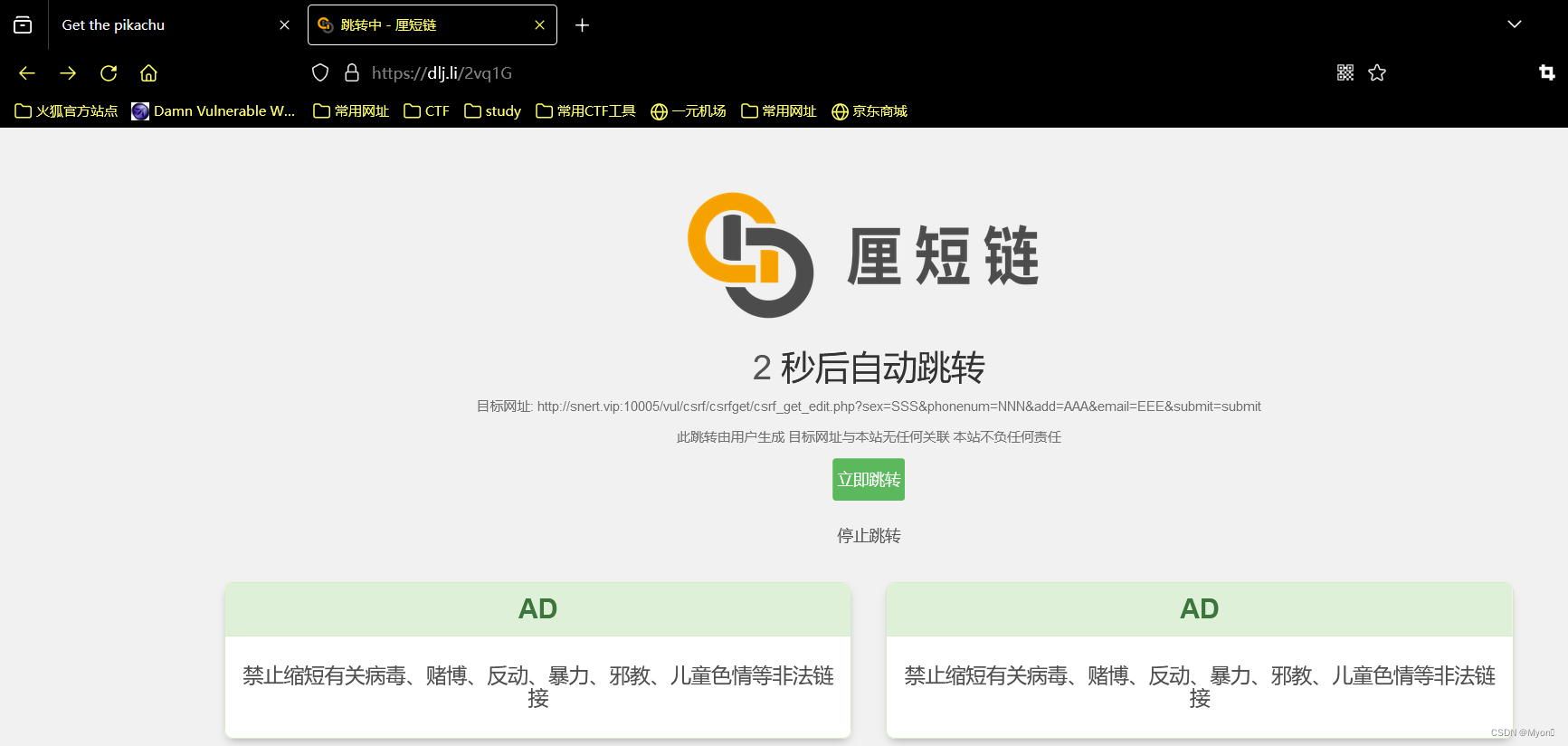Click the 立即跳转 green button

(x=869, y=480)
